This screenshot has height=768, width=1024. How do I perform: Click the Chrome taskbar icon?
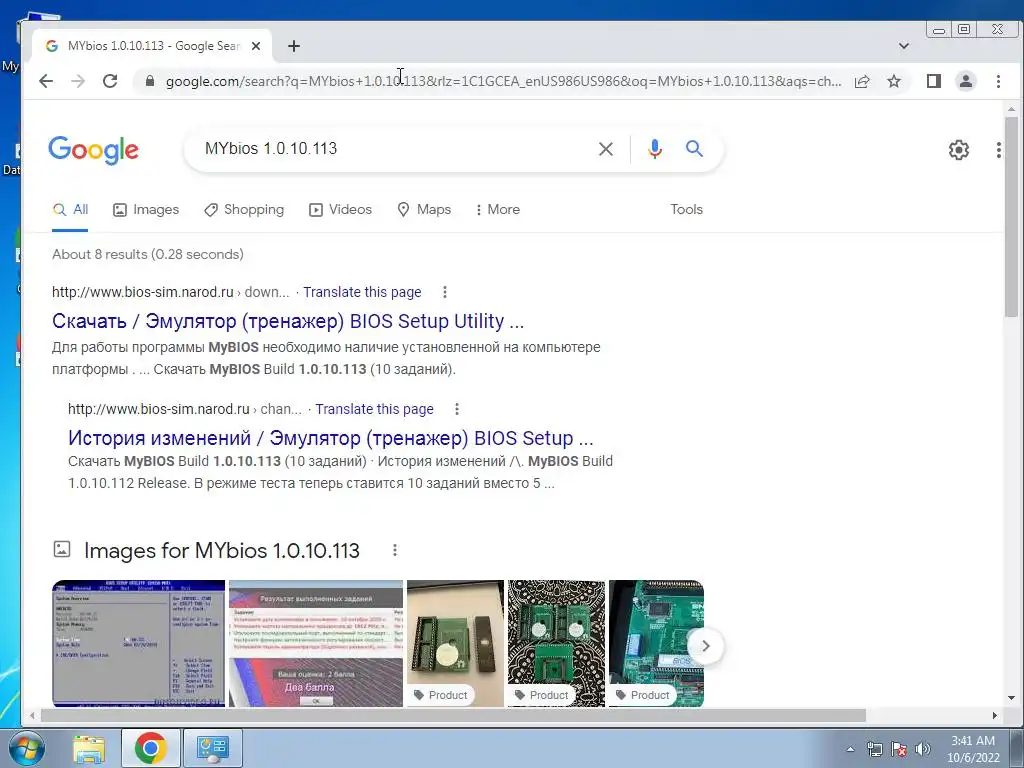pos(150,748)
